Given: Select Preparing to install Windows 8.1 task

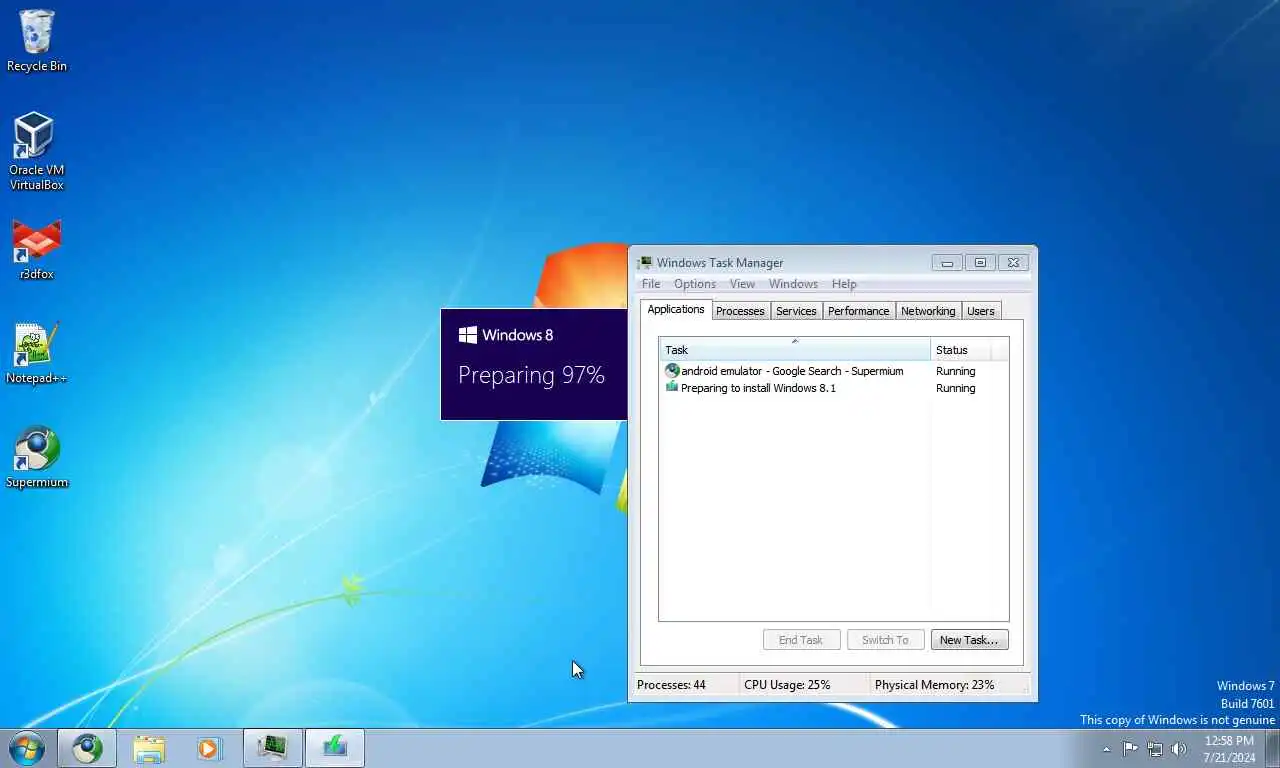Looking at the screenshot, I should (x=833, y=388).
